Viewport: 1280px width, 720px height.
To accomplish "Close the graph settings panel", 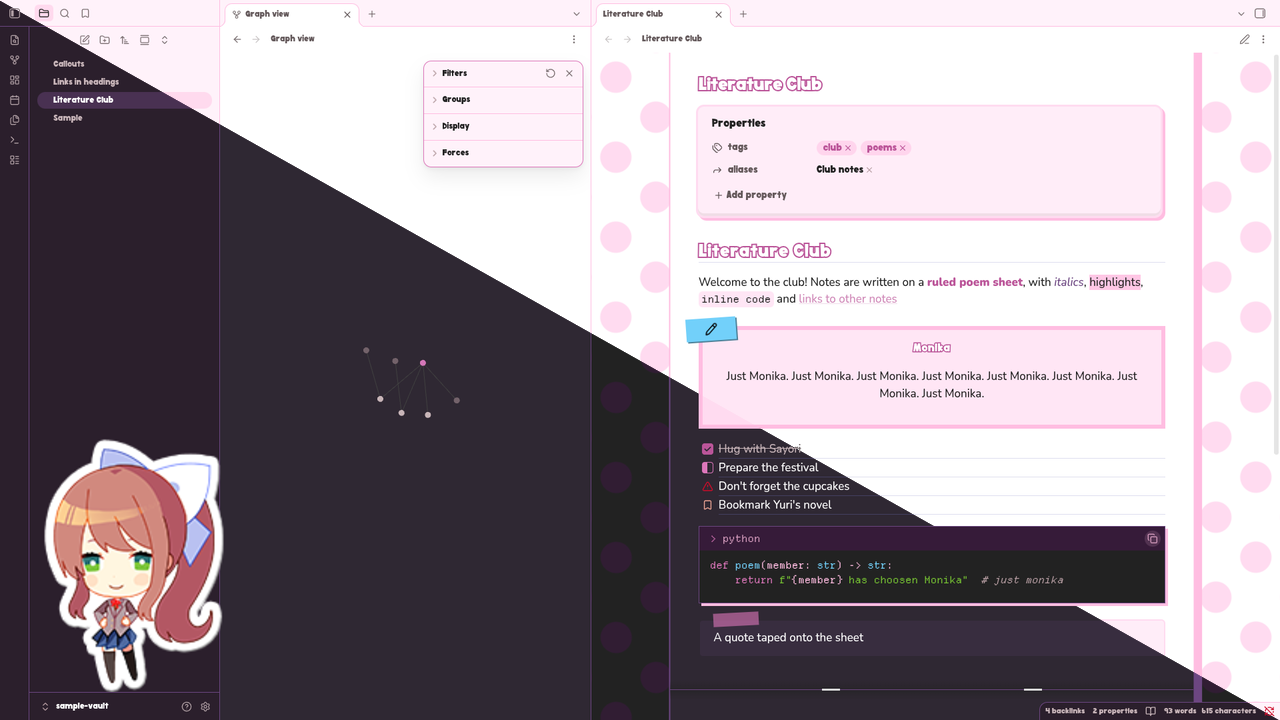I will tap(569, 73).
